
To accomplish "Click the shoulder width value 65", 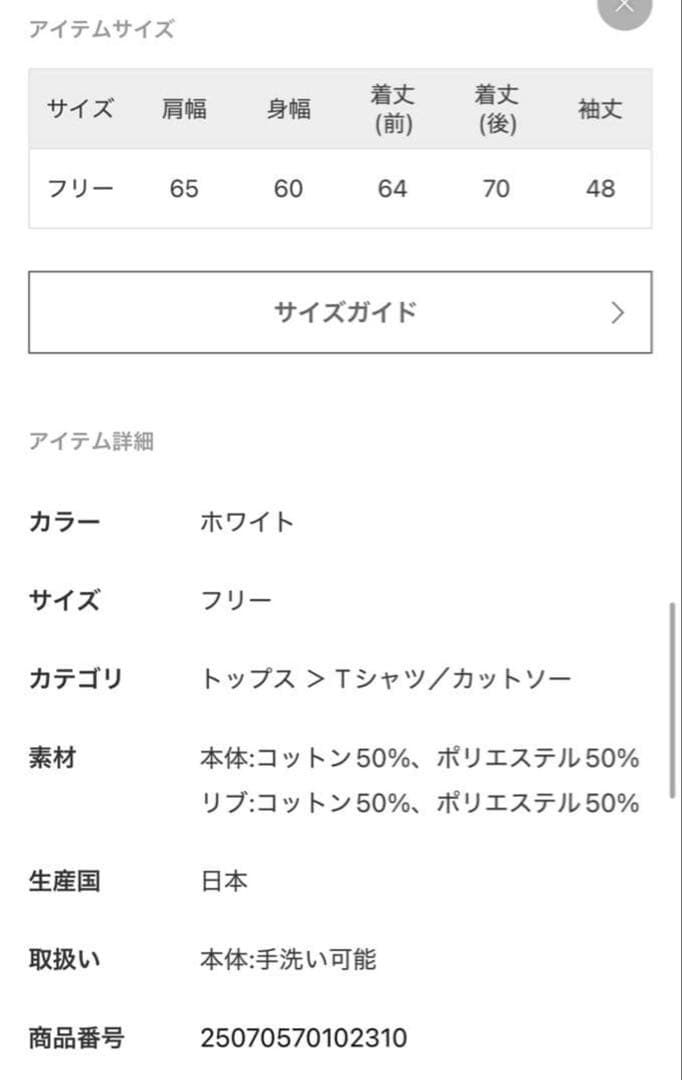I will click(x=184, y=188).
